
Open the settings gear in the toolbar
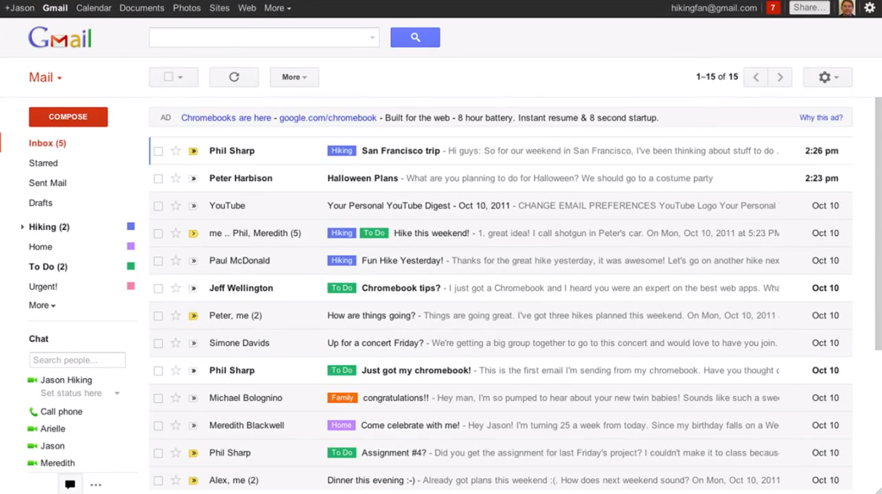pyautogui.click(x=827, y=77)
